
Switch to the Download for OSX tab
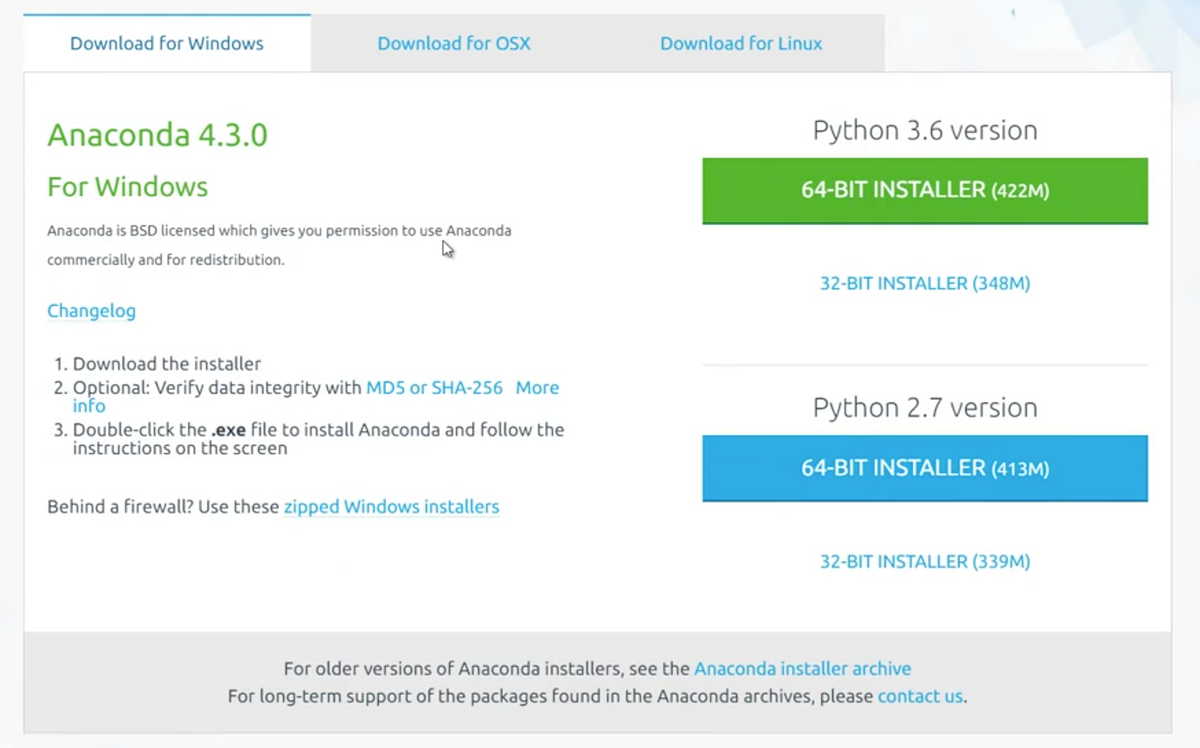click(x=454, y=43)
